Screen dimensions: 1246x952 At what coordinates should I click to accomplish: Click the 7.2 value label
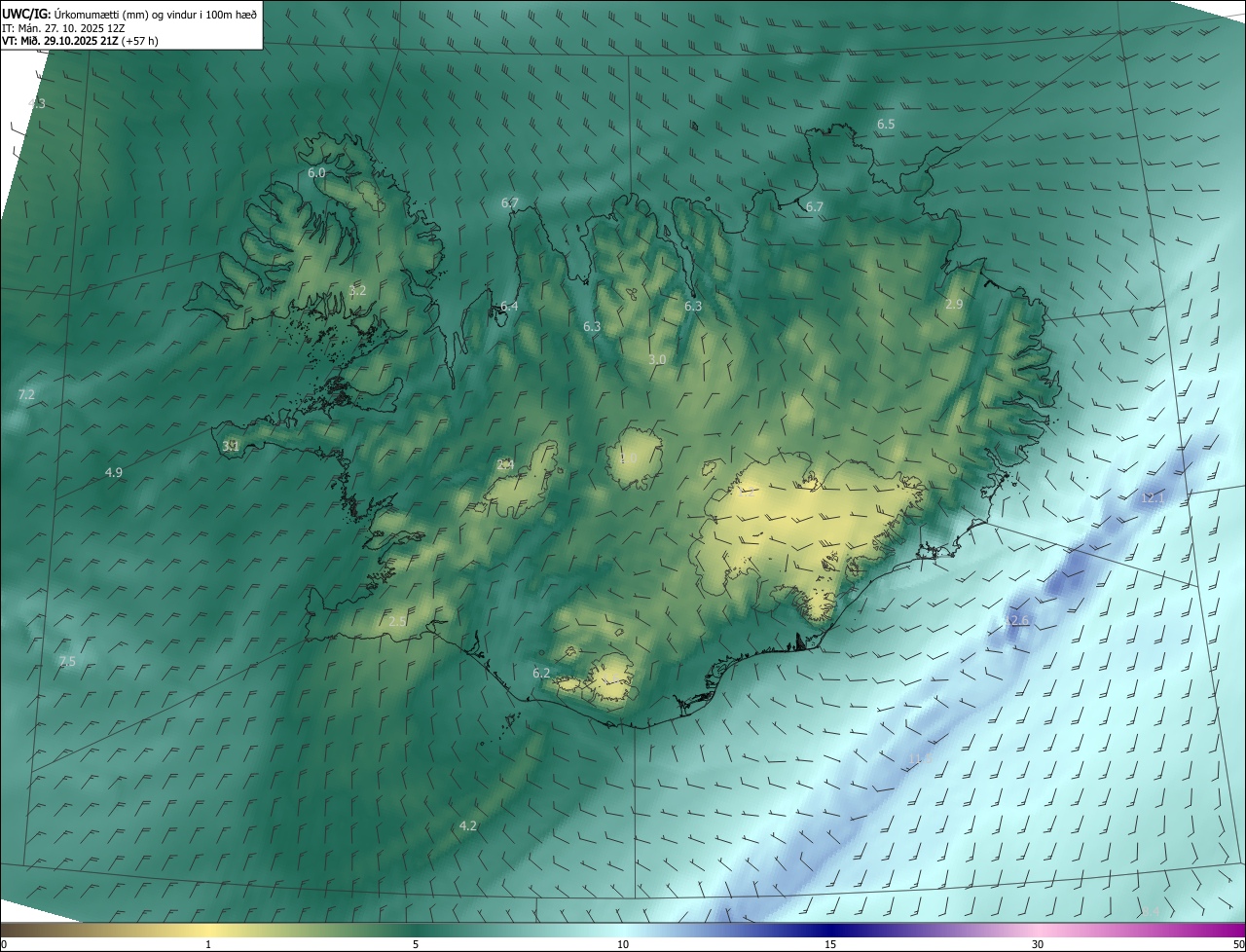click(x=26, y=394)
